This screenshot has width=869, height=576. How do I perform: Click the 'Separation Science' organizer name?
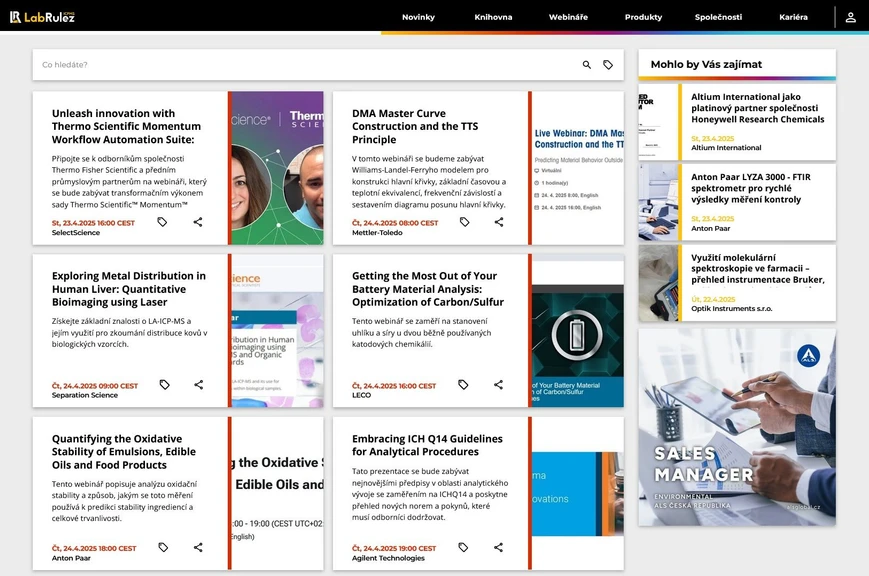pos(85,395)
